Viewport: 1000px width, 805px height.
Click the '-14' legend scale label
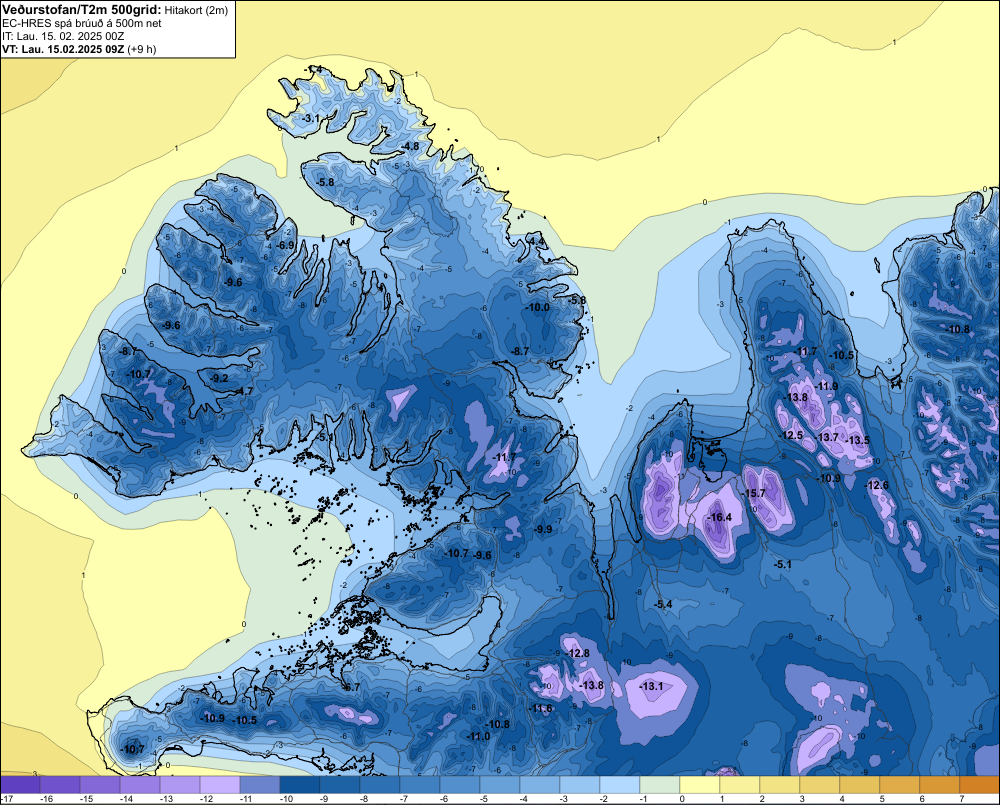click(x=126, y=799)
